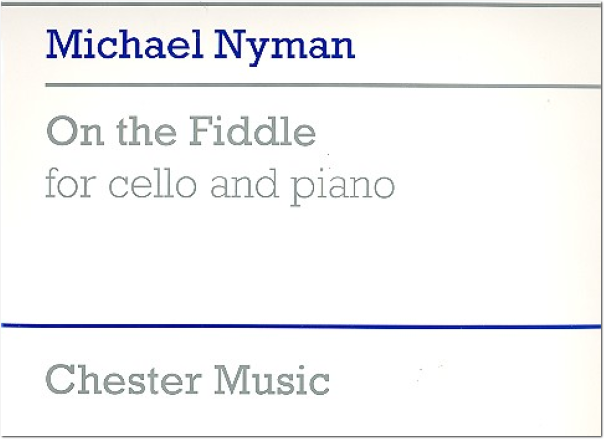Click the word "Chester" in the publisher name
Screen dimensions: 604x439
tap(123, 380)
